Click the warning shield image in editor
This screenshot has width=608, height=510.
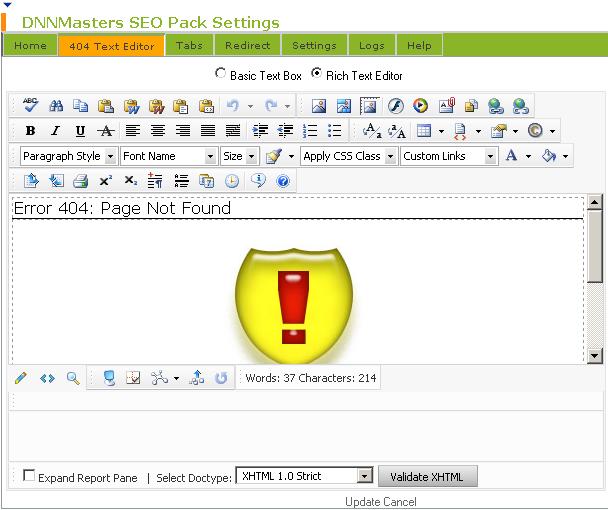point(294,305)
